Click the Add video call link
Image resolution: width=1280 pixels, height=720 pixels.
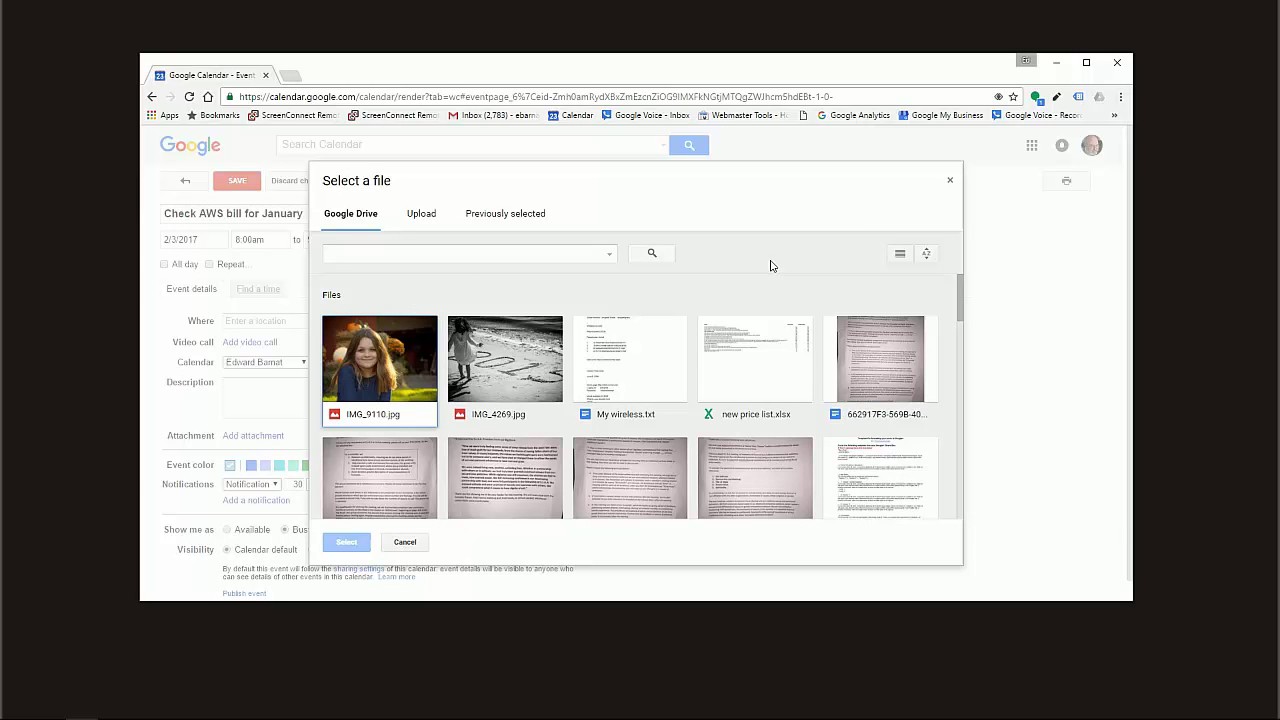250,342
